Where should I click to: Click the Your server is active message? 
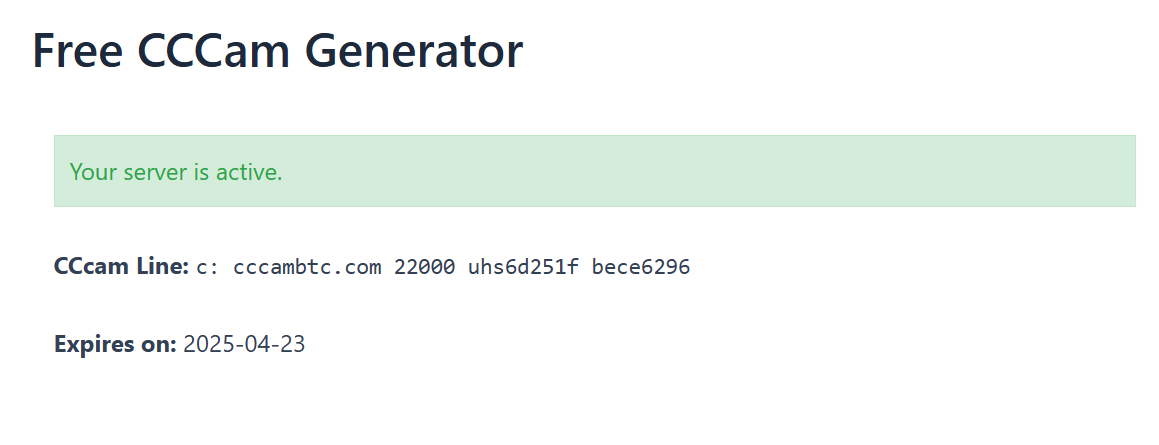pyautogui.click(x=176, y=172)
